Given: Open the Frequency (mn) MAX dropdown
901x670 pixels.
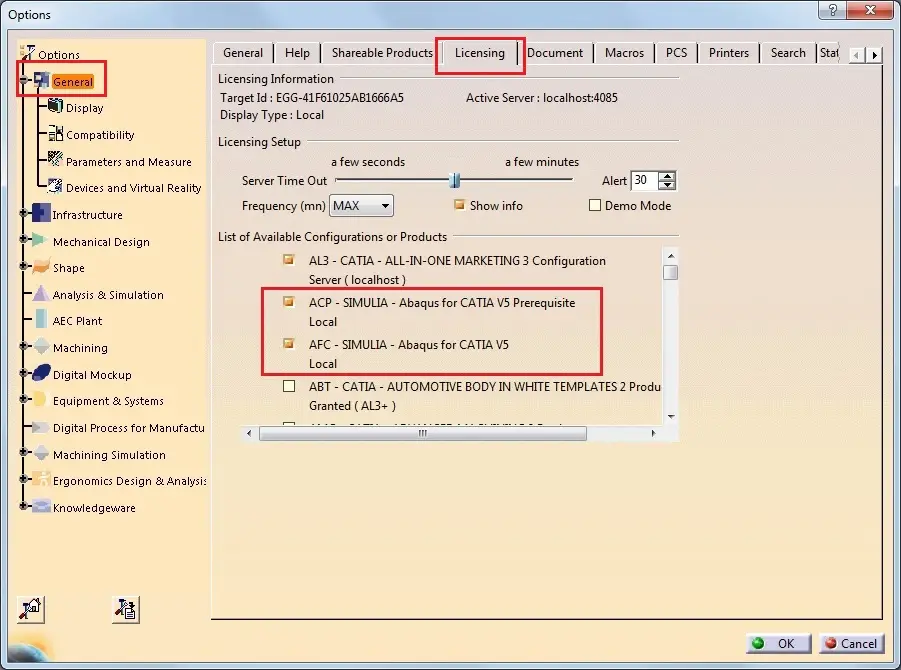Looking at the screenshot, I should pyautogui.click(x=361, y=206).
